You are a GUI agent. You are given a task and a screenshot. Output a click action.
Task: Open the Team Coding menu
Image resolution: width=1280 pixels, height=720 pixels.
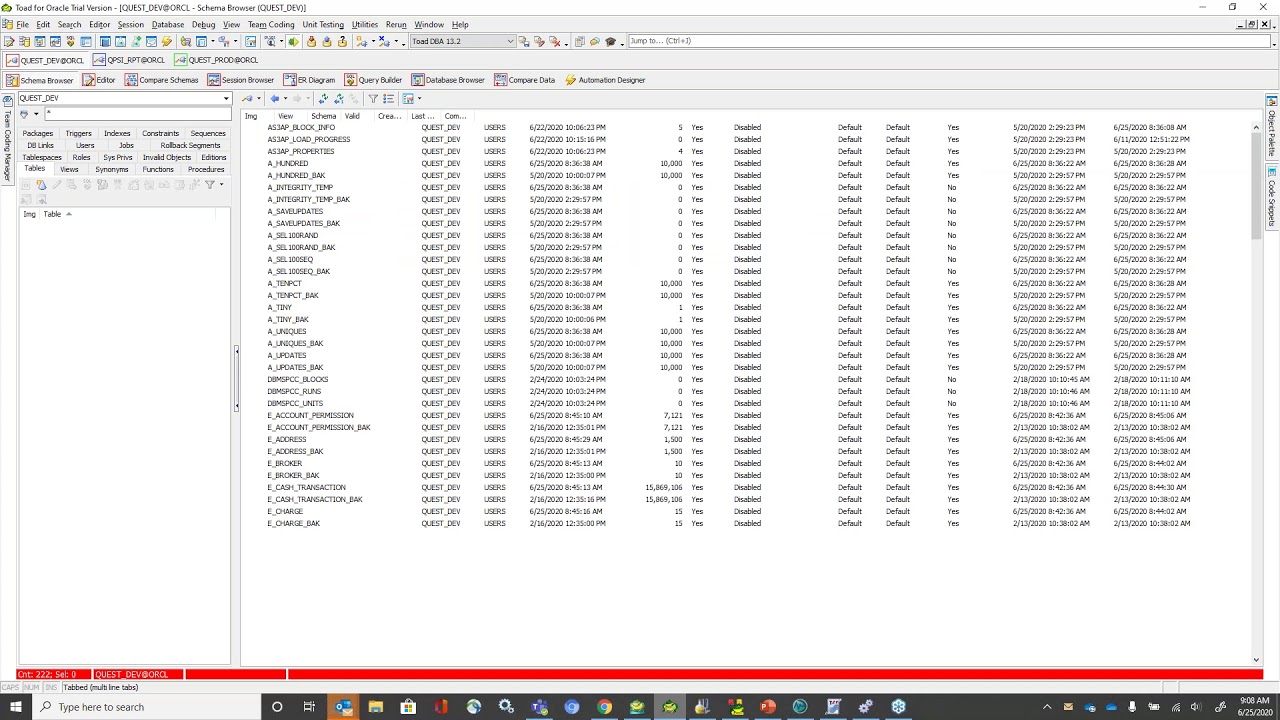271,24
